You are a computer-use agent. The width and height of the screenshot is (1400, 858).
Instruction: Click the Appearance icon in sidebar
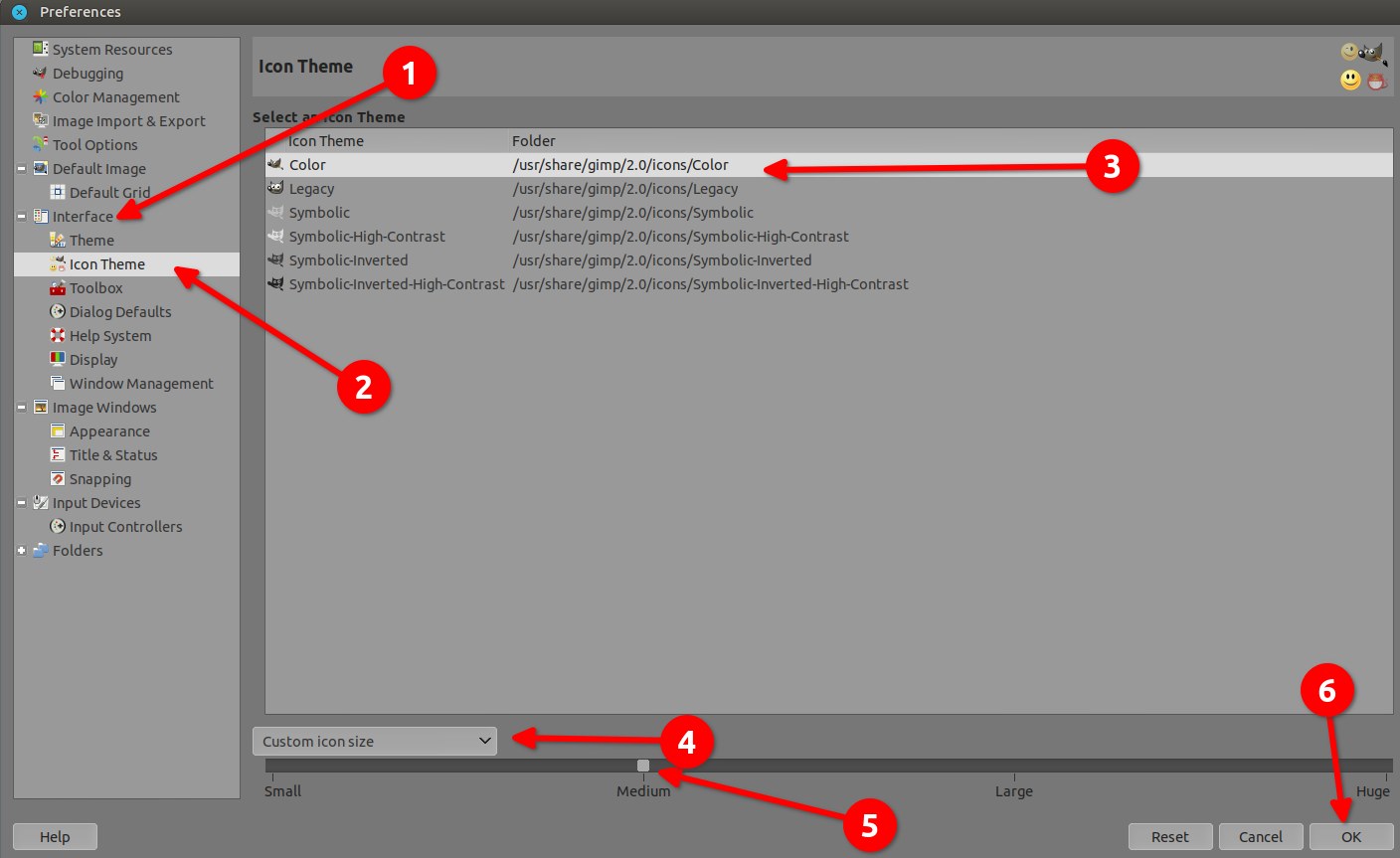click(58, 430)
